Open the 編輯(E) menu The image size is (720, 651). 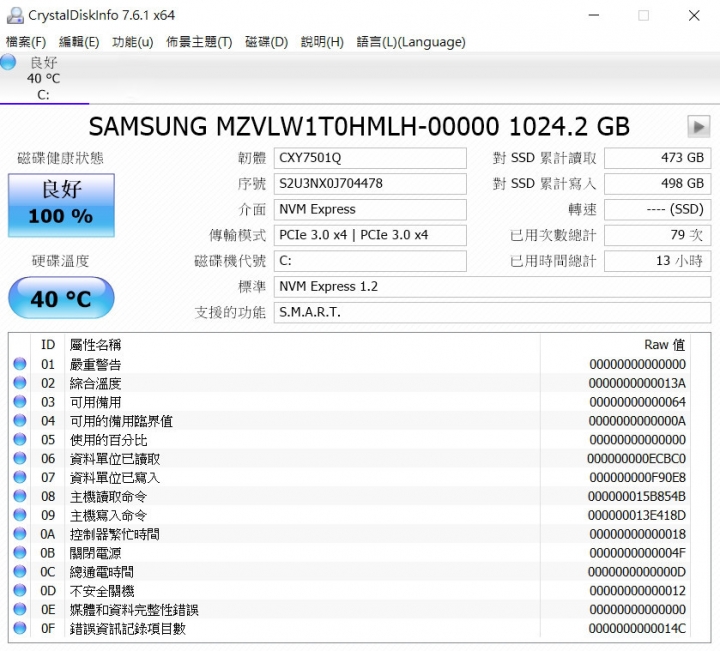79,42
